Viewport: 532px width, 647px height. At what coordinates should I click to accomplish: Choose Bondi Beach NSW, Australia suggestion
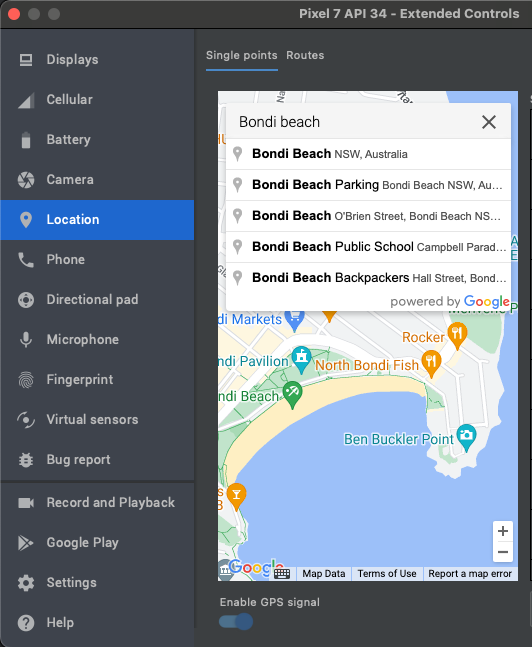coord(368,154)
